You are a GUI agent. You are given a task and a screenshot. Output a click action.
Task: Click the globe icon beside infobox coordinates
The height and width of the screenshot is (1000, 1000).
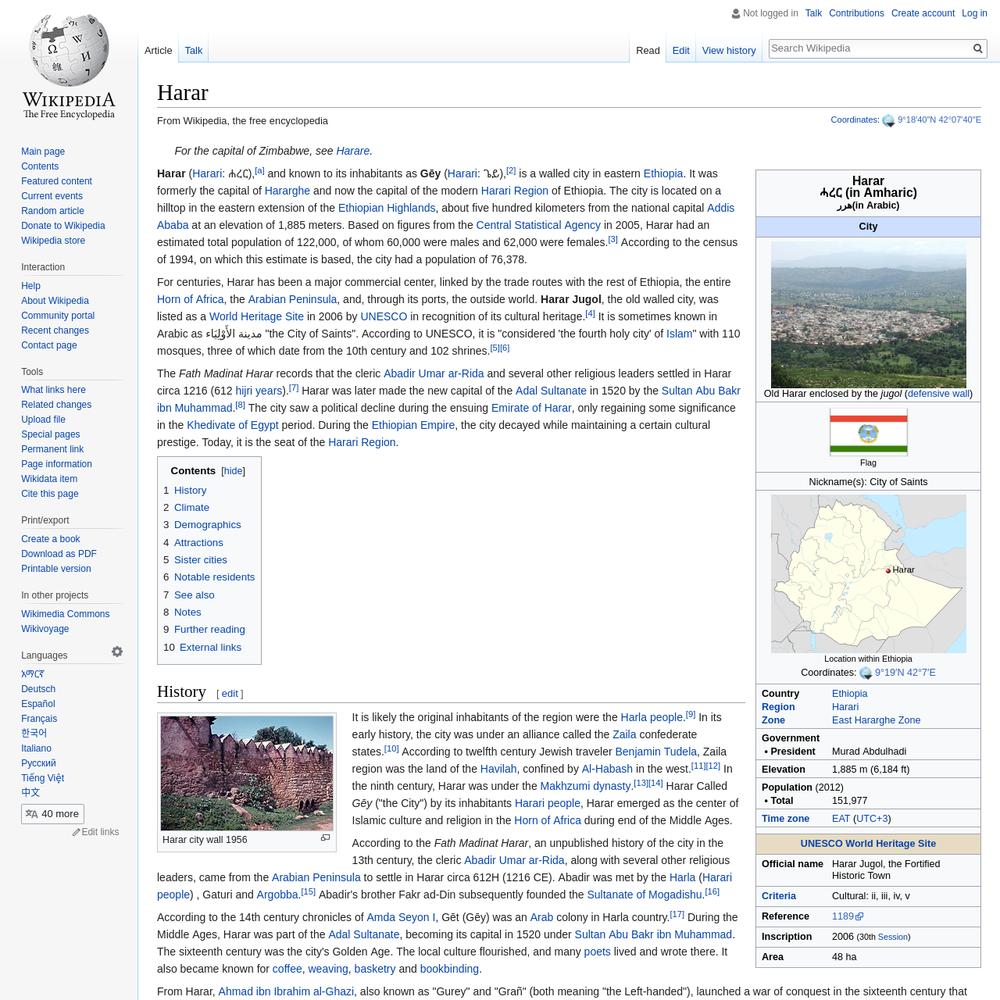coord(865,673)
